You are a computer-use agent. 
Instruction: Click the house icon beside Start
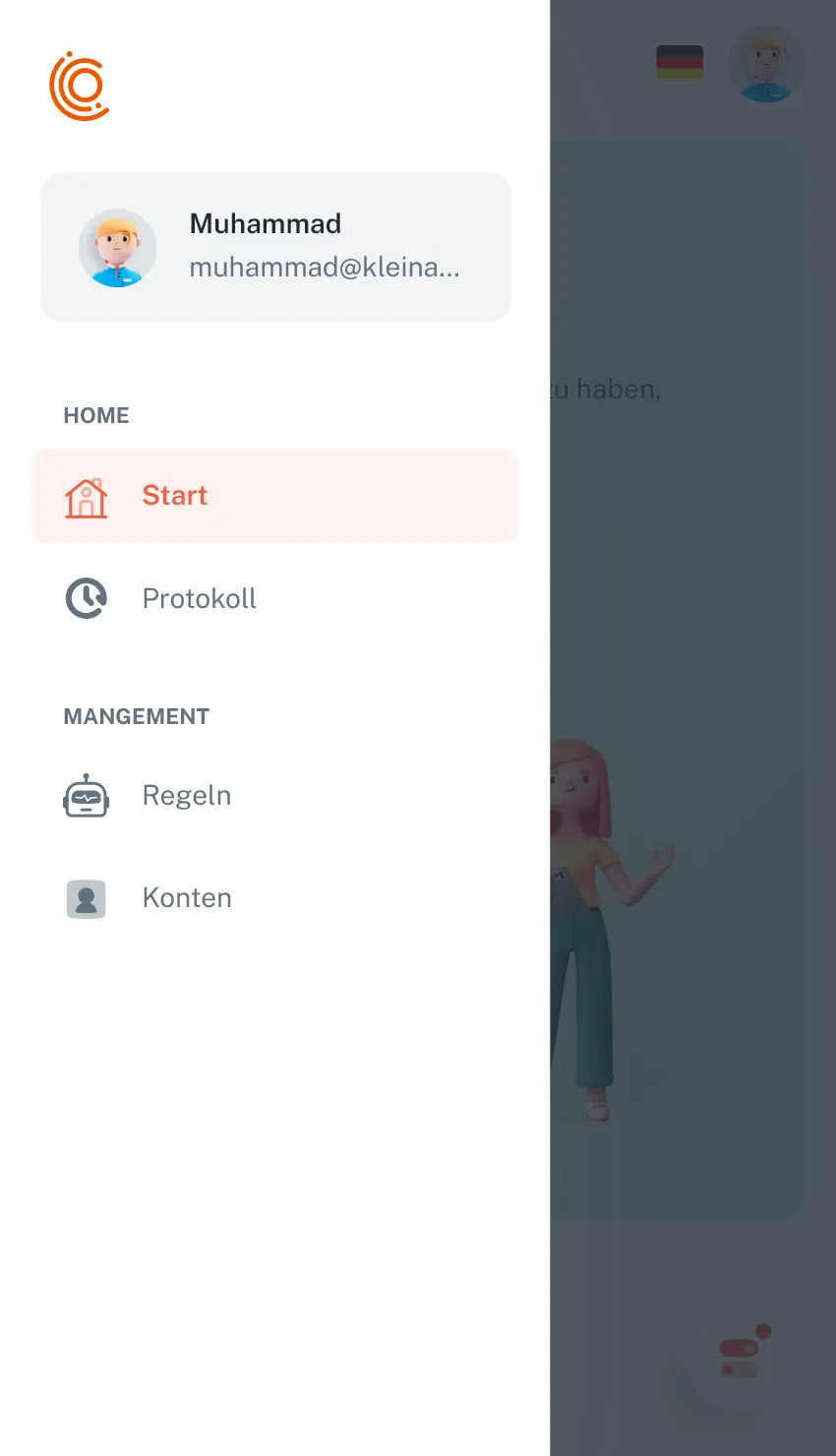point(86,497)
